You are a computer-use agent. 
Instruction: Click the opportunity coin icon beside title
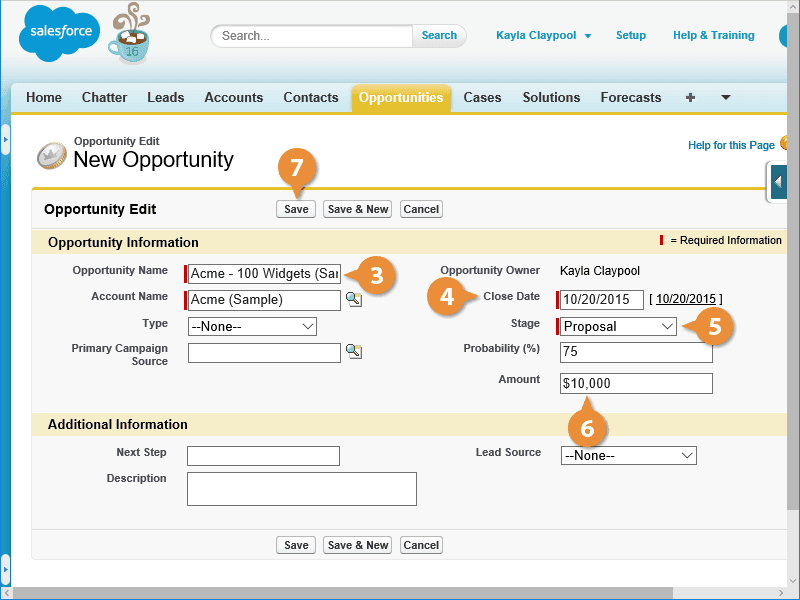tap(52, 155)
